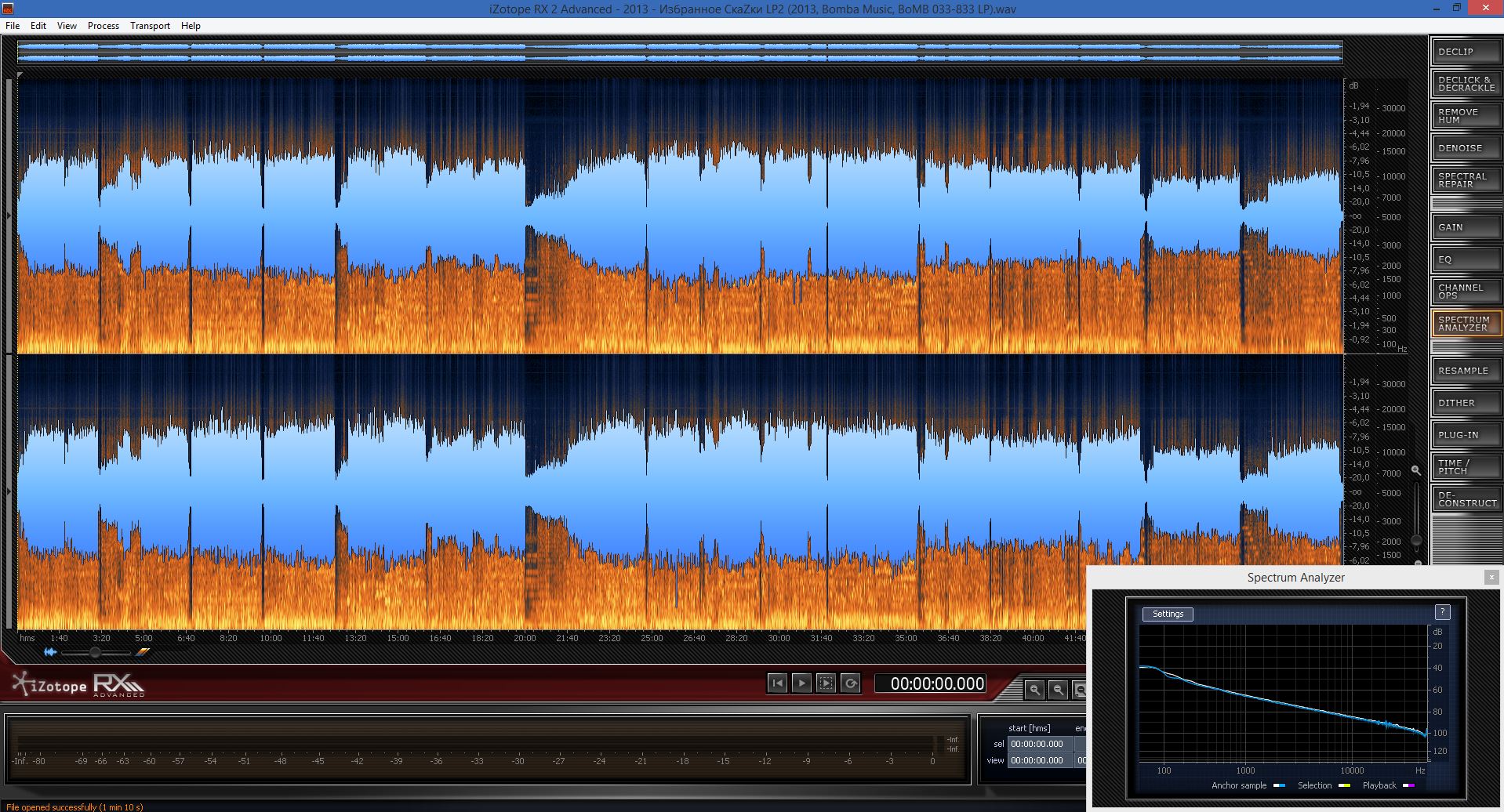Open the Remove Hum module
Screen dimensions: 1504x812
tap(1466, 116)
